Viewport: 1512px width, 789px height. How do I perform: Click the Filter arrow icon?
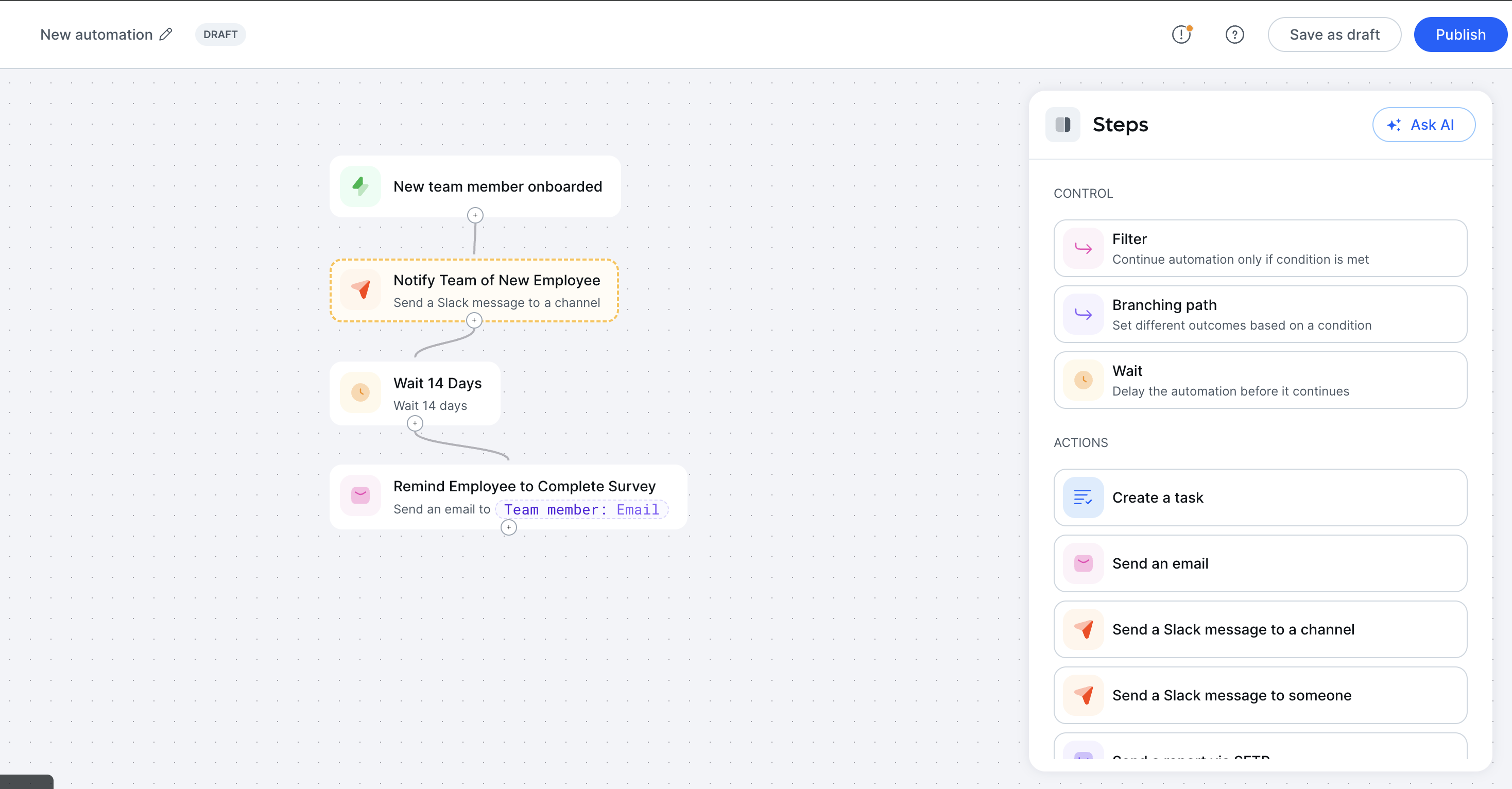coord(1083,248)
